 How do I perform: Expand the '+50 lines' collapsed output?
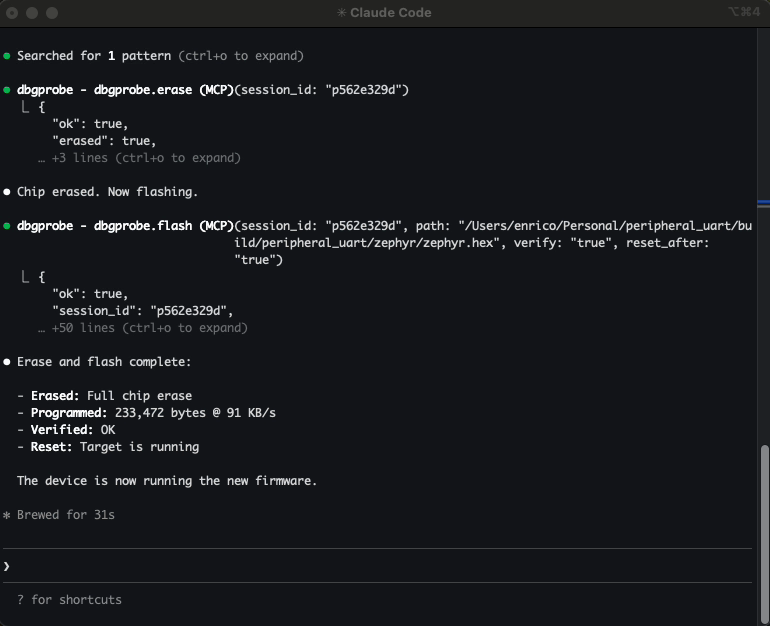point(143,328)
